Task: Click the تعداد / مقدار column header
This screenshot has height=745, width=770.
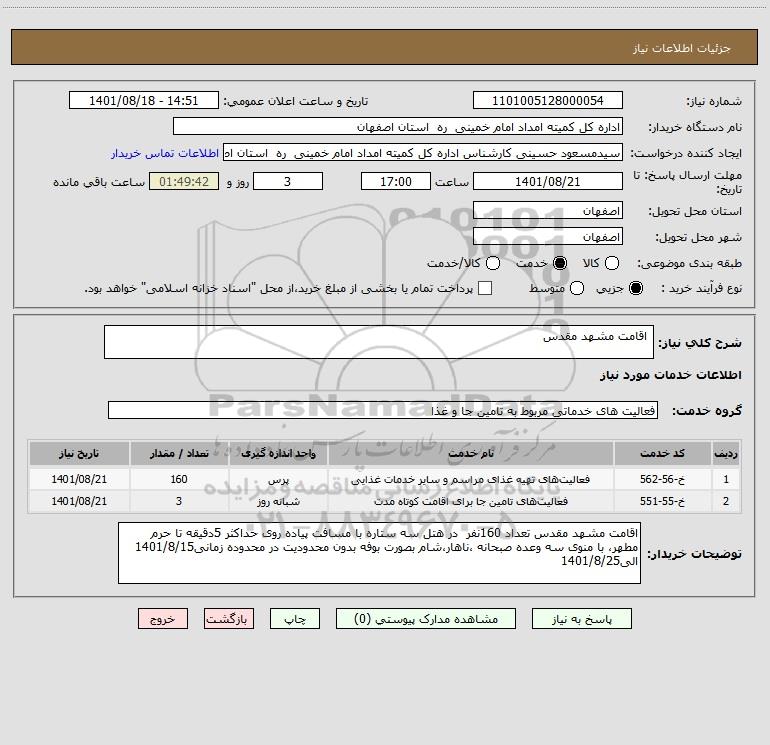Action: tap(179, 453)
